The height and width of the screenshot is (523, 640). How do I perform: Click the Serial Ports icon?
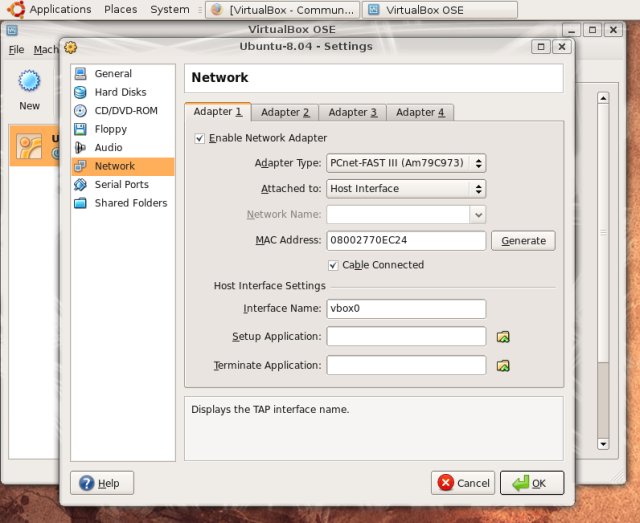pyautogui.click(x=80, y=185)
